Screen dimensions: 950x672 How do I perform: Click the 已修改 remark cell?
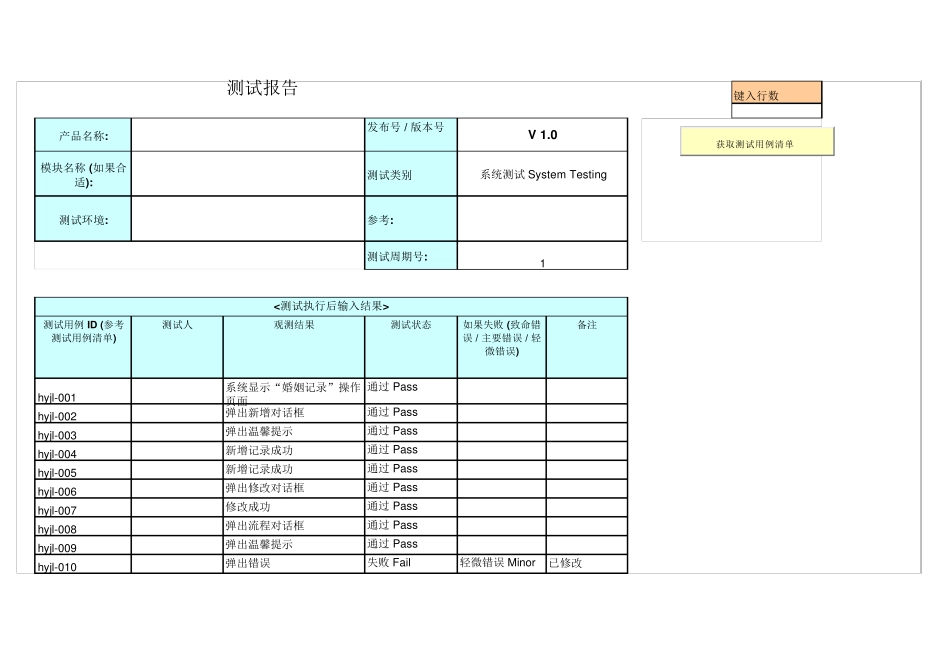coord(586,564)
